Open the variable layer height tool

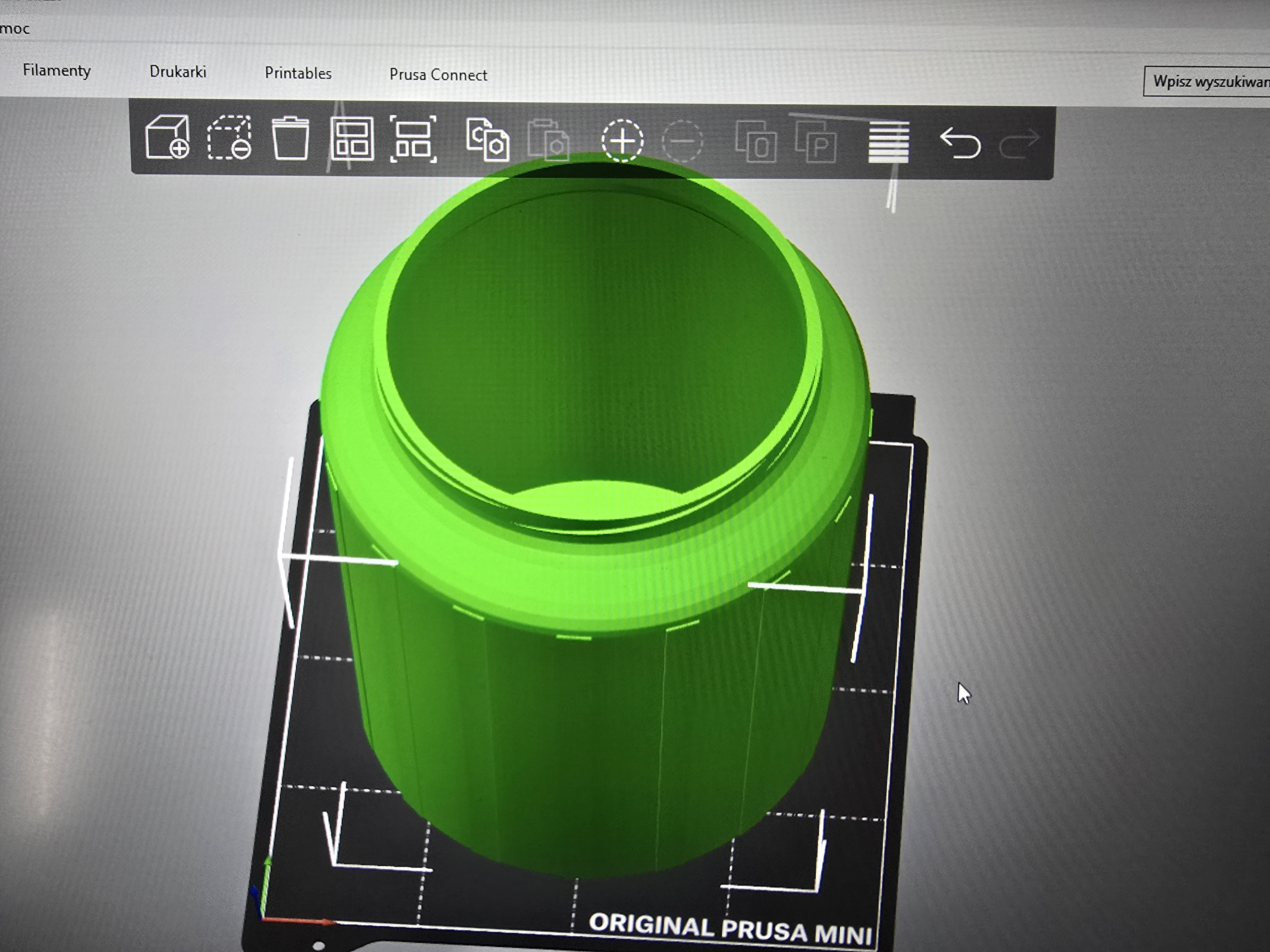(889, 142)
